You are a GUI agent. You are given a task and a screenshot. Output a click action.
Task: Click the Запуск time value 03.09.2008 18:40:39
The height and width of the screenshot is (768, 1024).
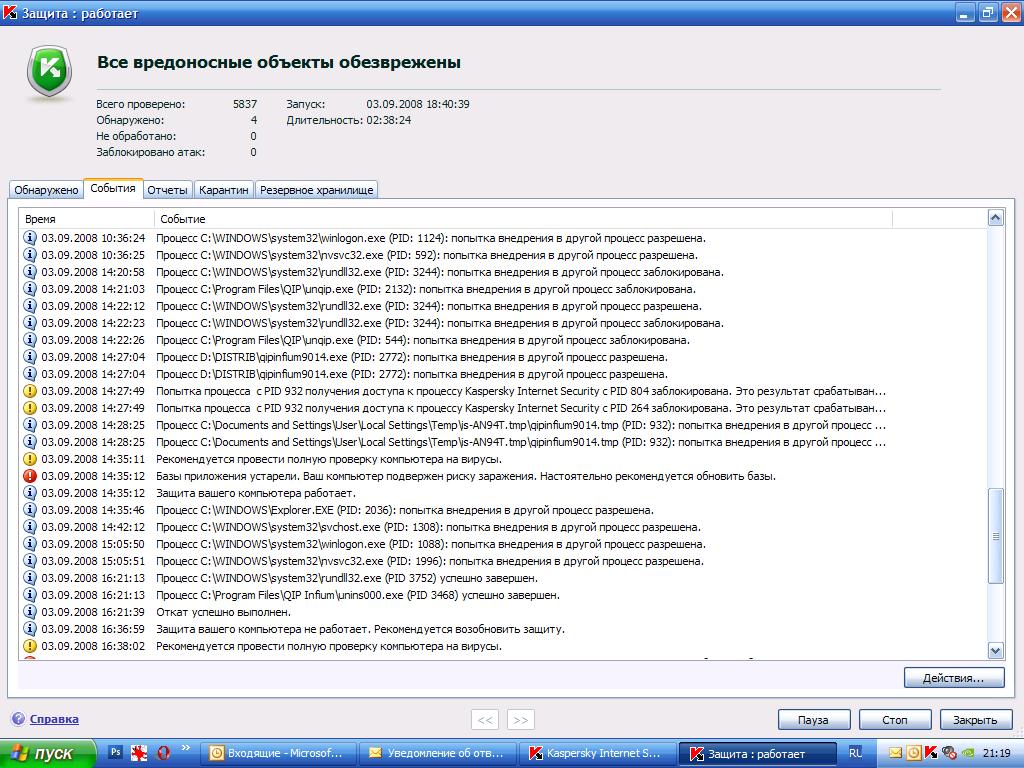coord(418,104)
